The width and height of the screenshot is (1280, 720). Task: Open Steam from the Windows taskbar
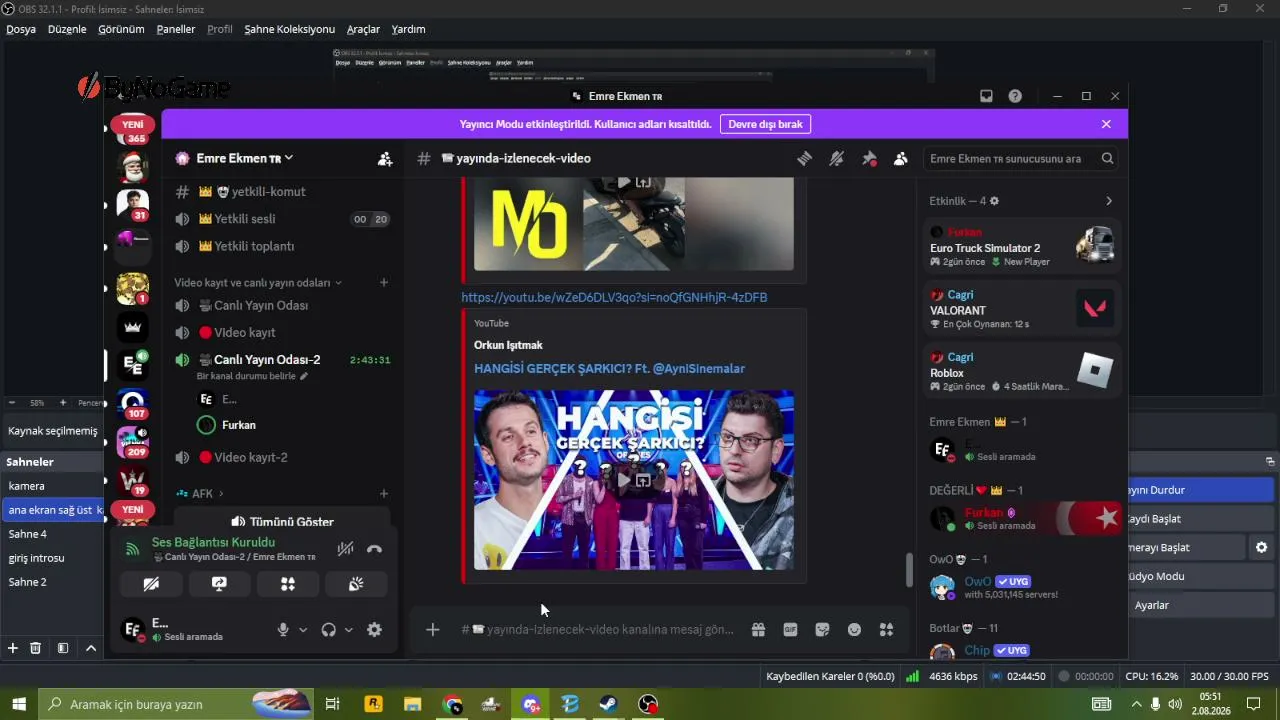(608, 704)
